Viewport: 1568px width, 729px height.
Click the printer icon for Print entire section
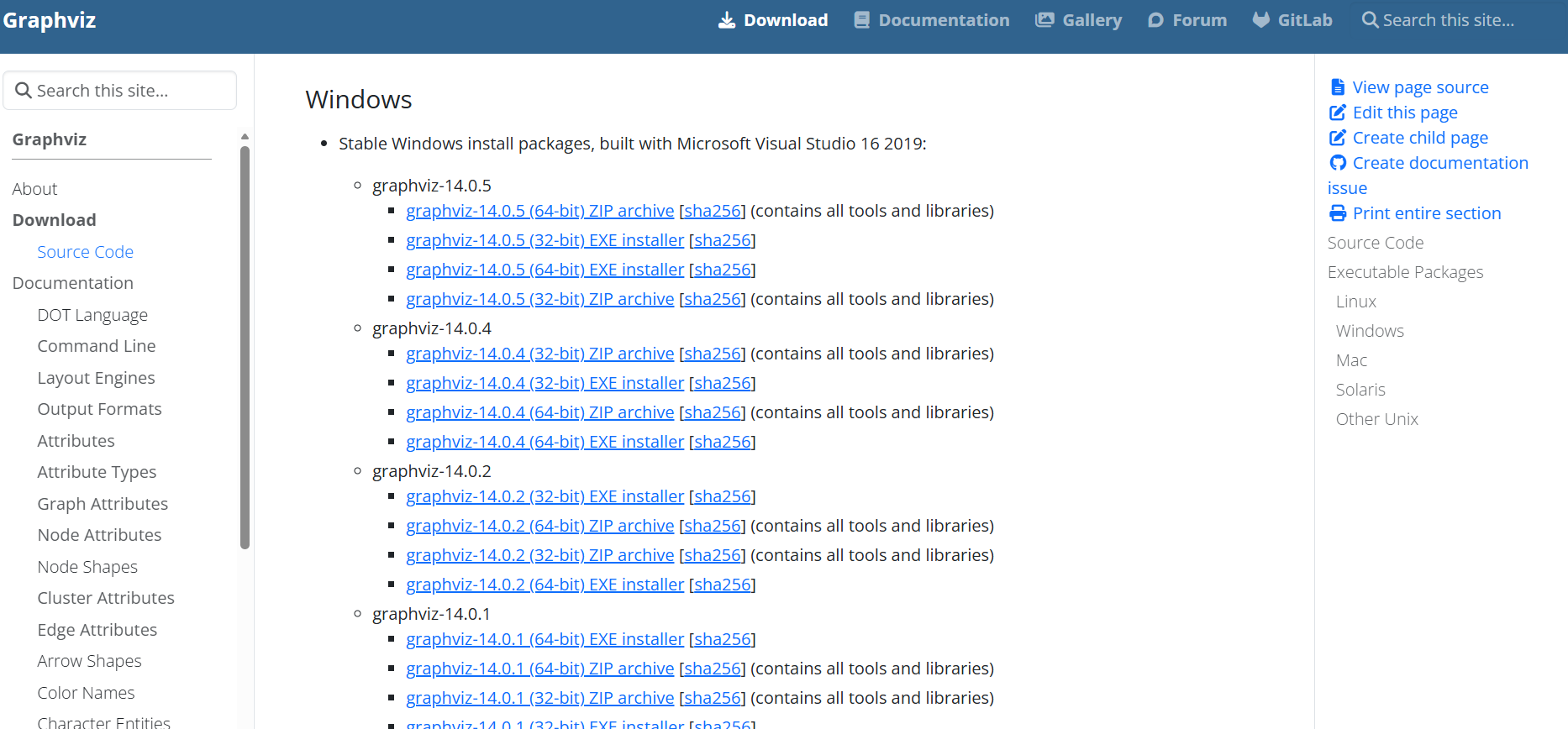pyautogui.click(x=1338, y=213)
